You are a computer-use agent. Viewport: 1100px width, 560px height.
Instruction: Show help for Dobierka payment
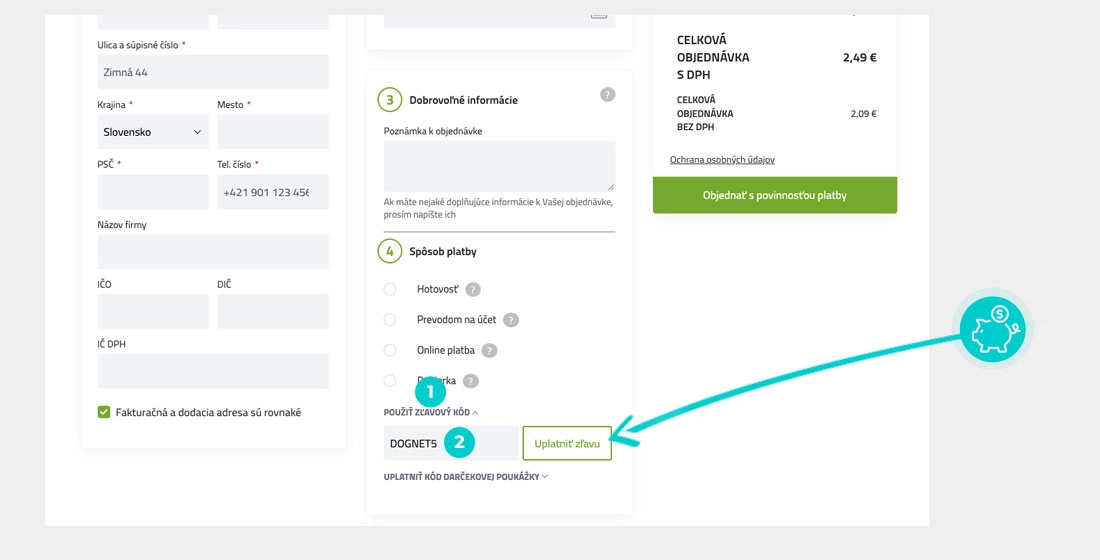point(471,381)
